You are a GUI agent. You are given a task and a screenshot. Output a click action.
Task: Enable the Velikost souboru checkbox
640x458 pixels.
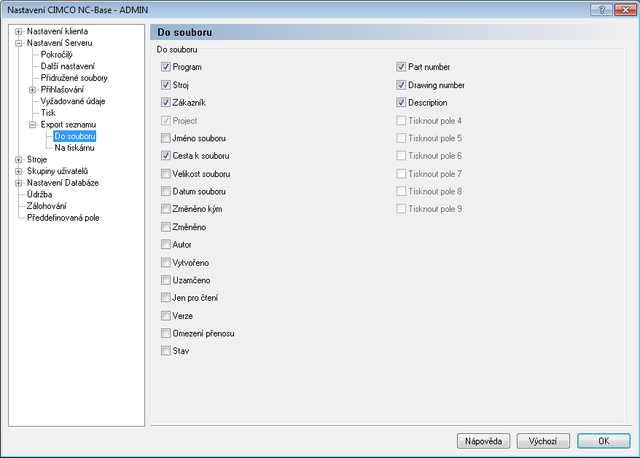pyautogui.click(x=166, y=174)
